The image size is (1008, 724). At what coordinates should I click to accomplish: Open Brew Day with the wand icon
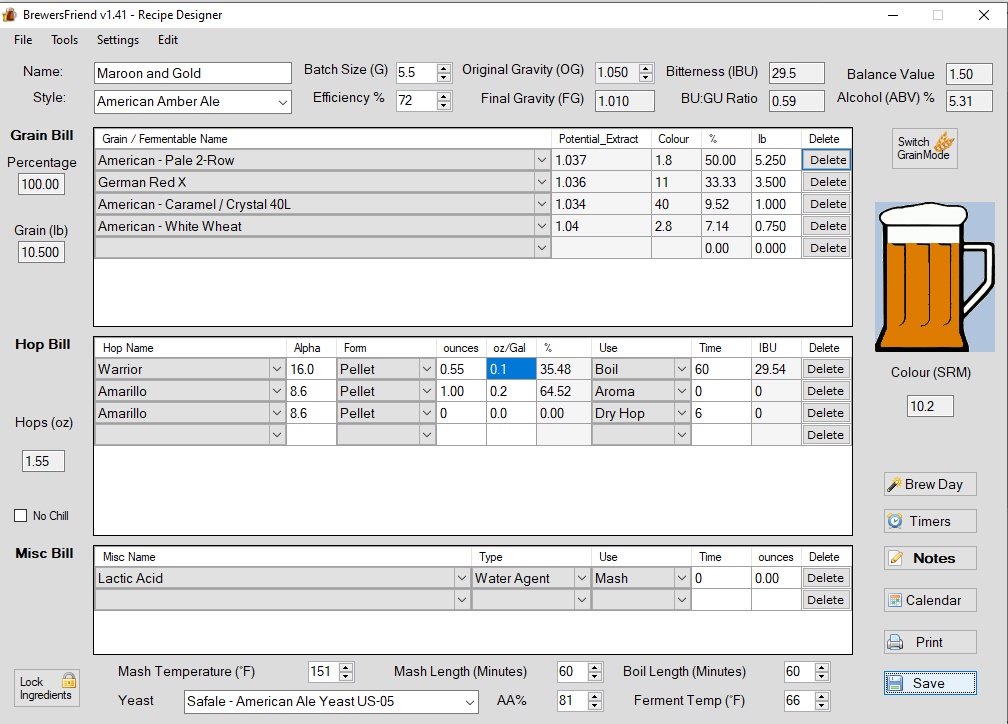pyautogui.click(x=929, y=484)
